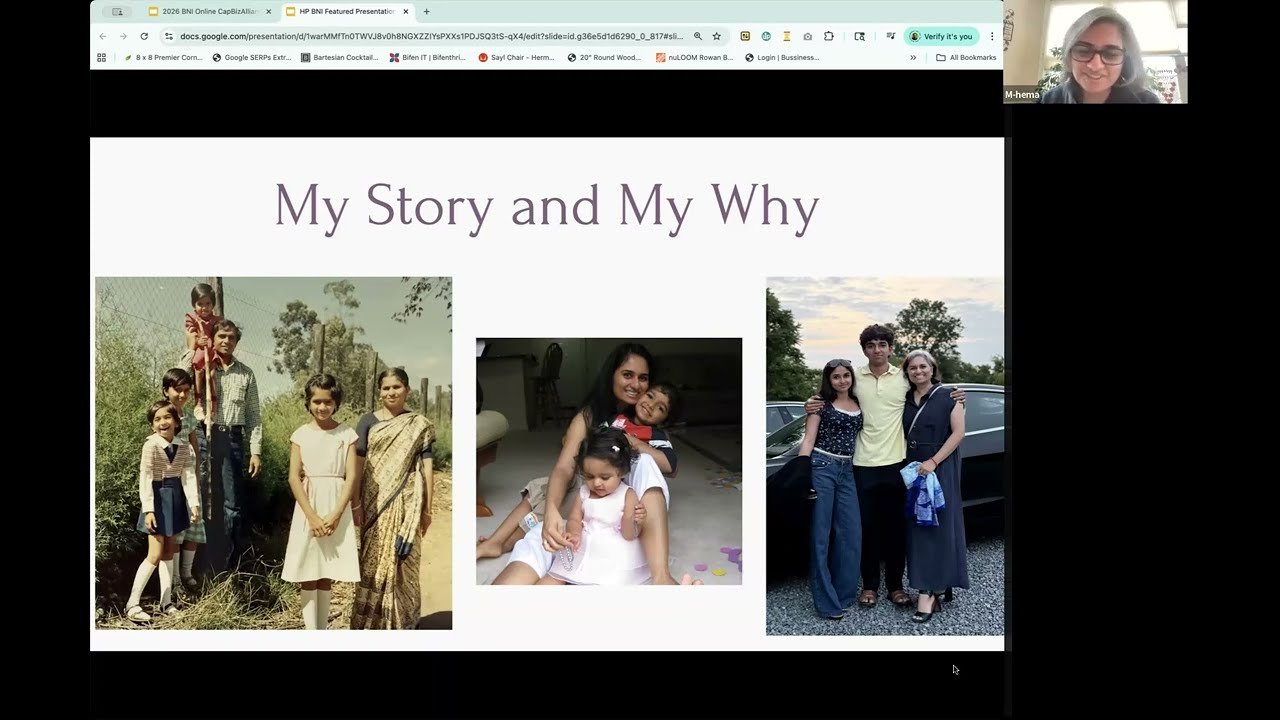Image resolution: width=1280 pixels, height=720 pixels.
Task: Expand the hidden bookmarks chevron
Action: pos(913,58)
